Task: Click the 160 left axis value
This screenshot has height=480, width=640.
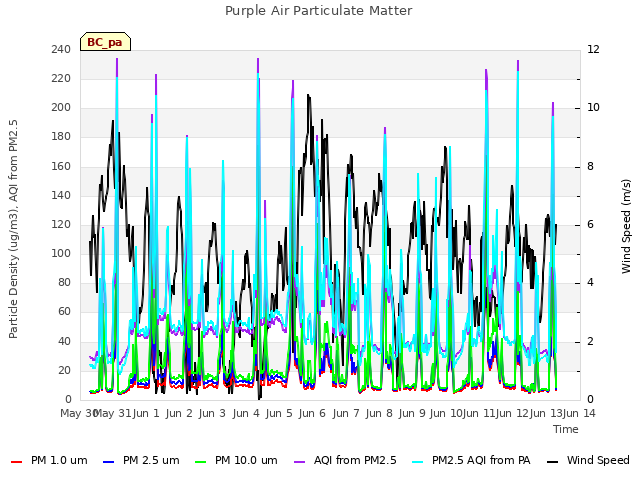Action: [x=61, y=166]
